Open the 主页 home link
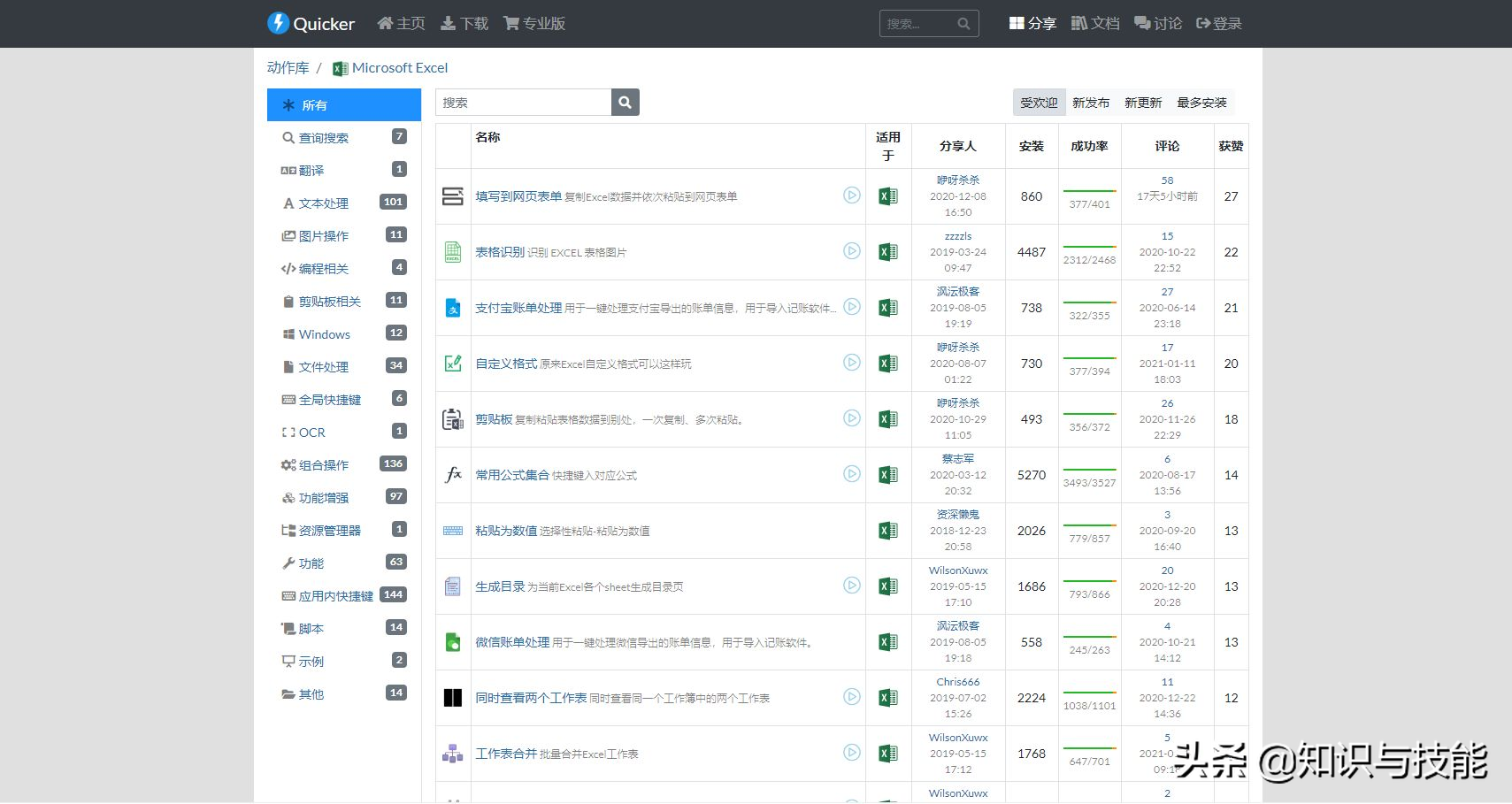 pyautogui.click(x=401, y=23)
